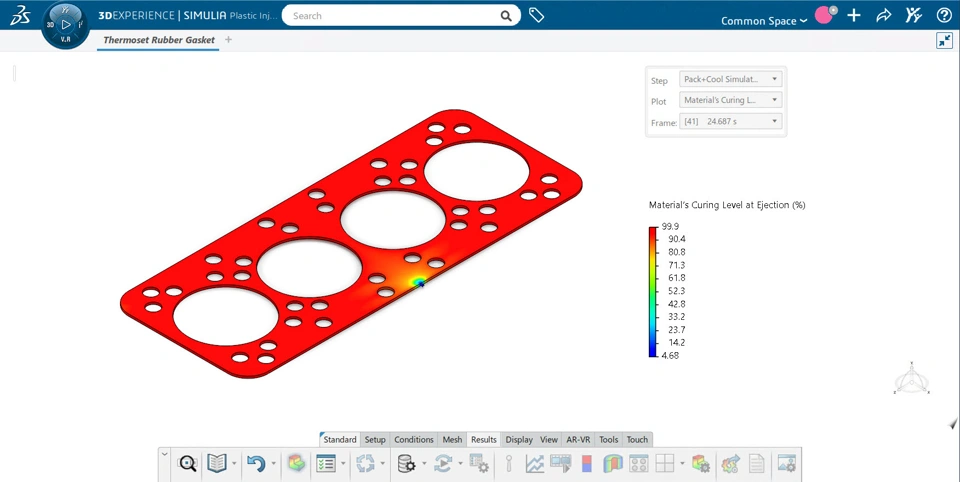The width and height of the screenshot is (960, 482).
Task: Click the refresh with play simulate icon
Action: [443, 464]
